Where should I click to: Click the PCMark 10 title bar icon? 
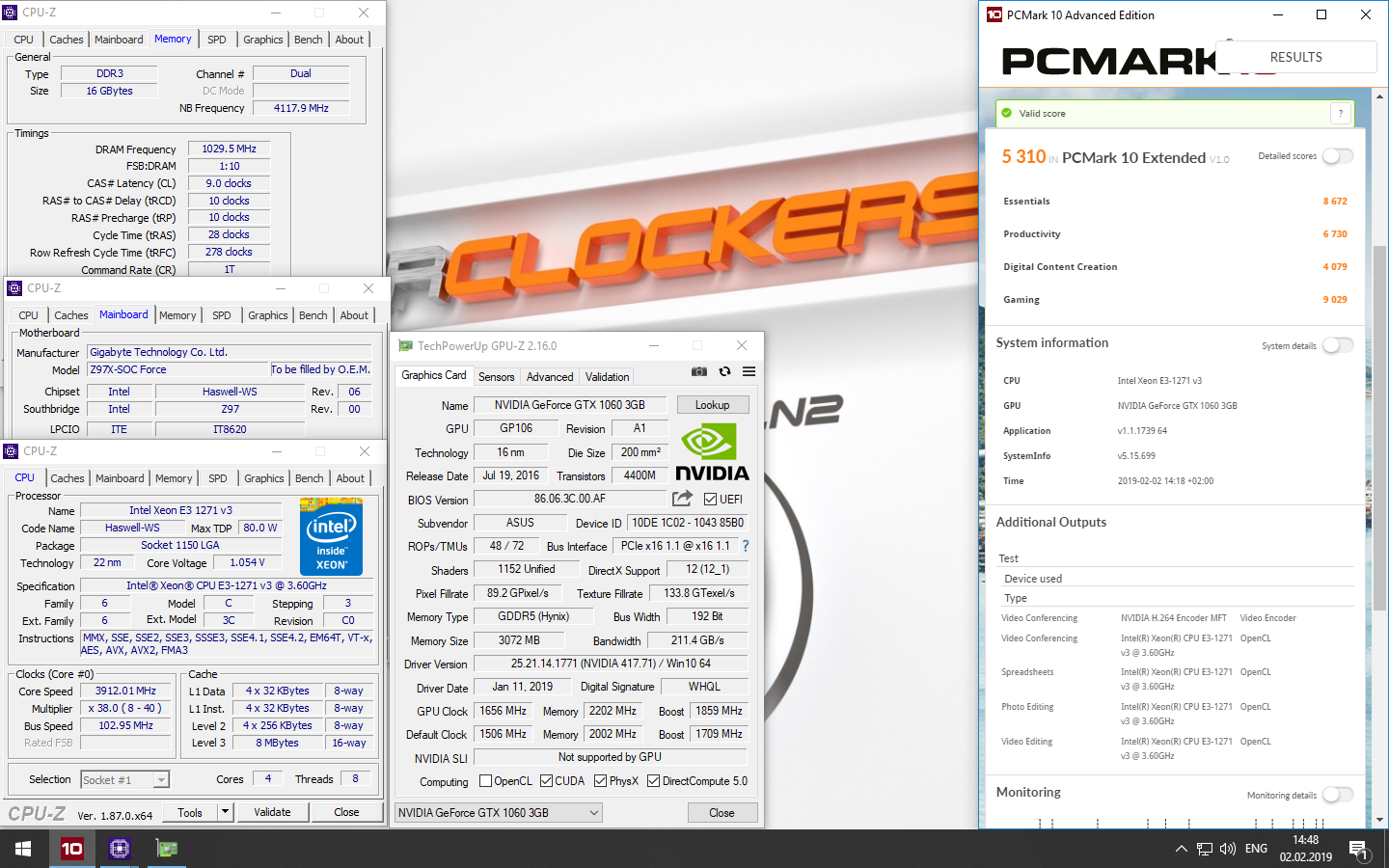coord(994,14)
